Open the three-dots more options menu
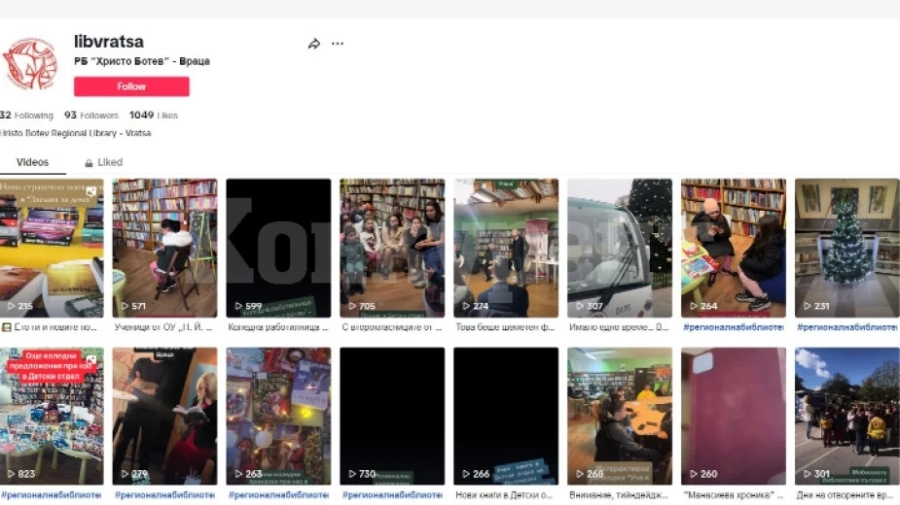The width and height of the screenshot is (900, 505). tap(338, 44)
